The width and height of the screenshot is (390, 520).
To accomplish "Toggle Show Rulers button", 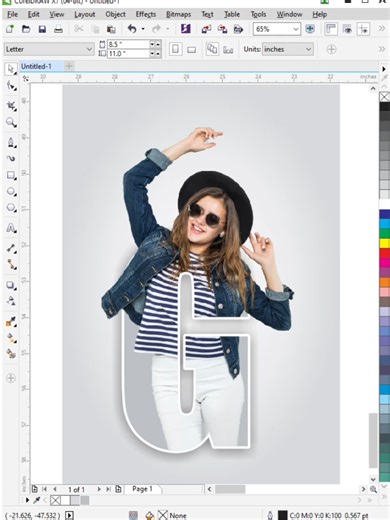I will tap(331, 29).
